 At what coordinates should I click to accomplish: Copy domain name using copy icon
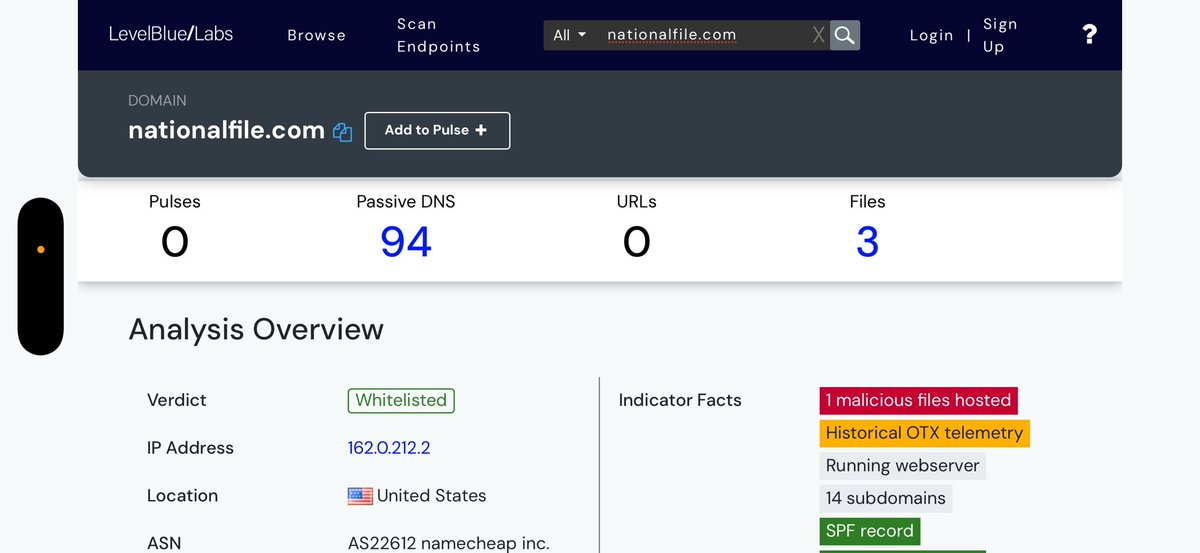click(x=343, y=132)
